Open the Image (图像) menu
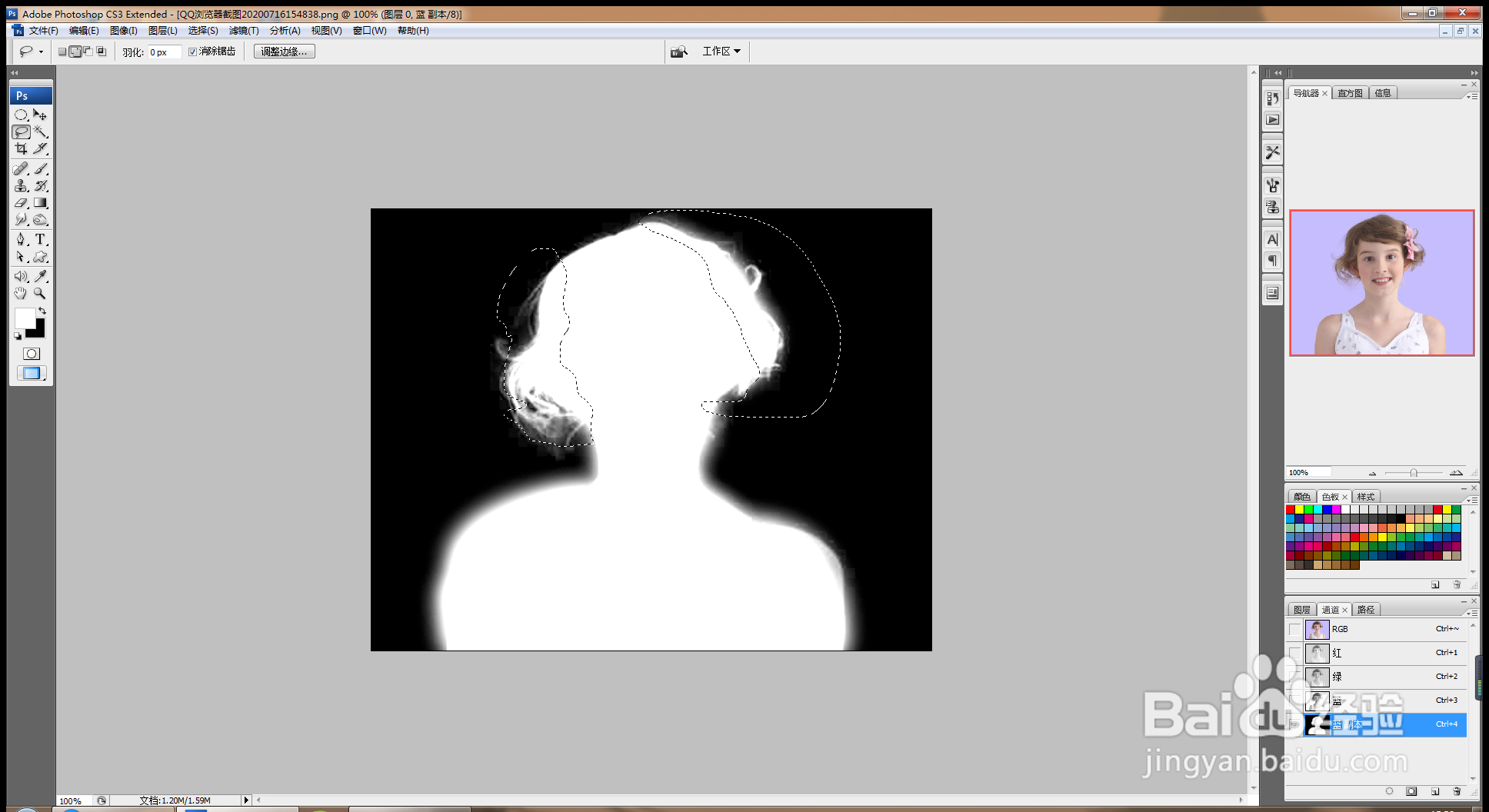 point(123,31)
